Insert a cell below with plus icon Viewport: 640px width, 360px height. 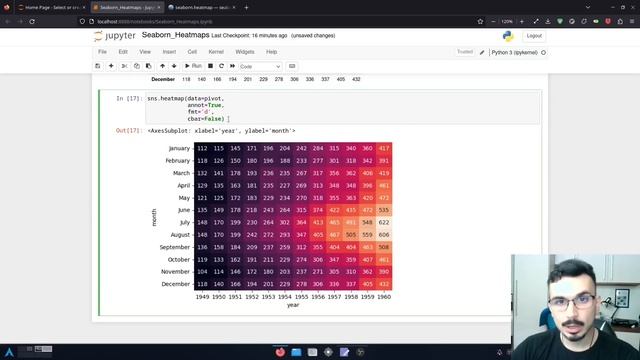(x=111, y=66)
